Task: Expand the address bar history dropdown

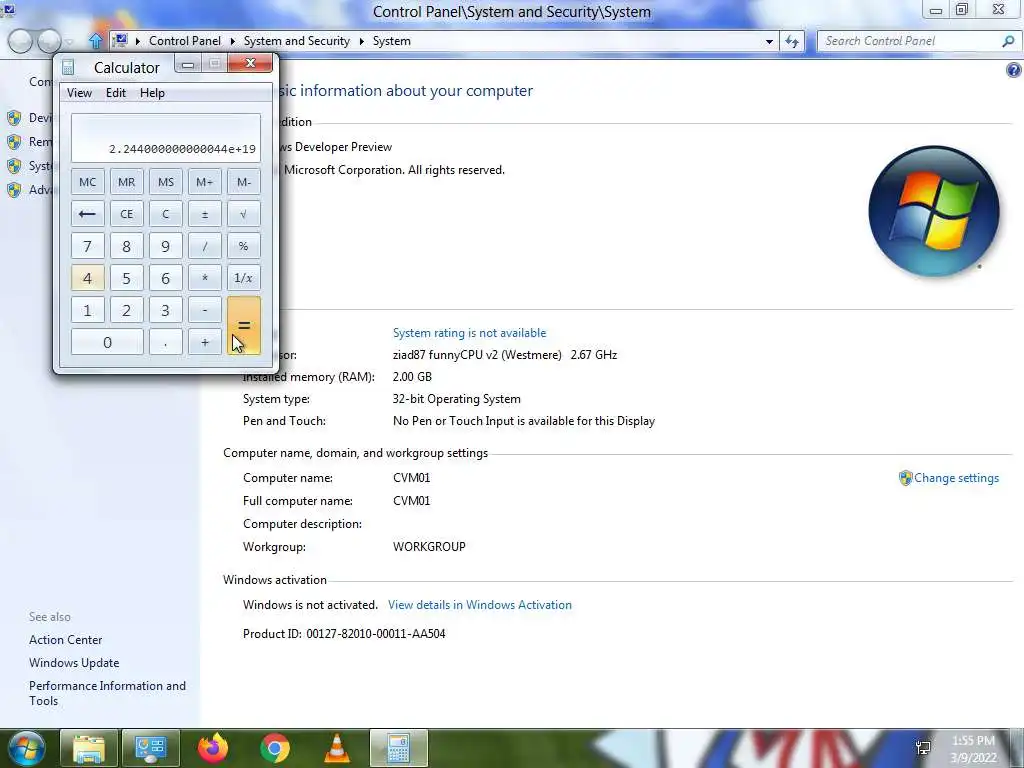Action: [x=769, y=41]
